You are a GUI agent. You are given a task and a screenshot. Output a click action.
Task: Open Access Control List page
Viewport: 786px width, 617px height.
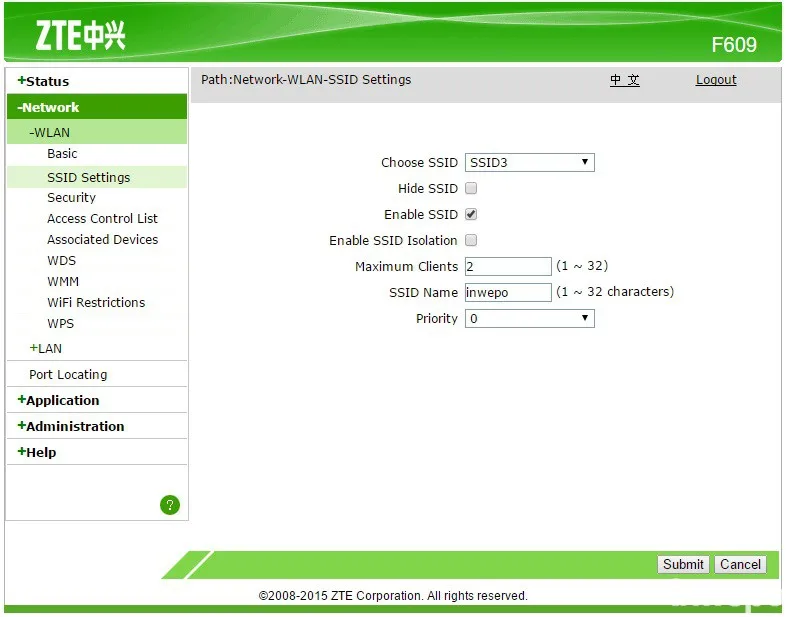[102, 219]
